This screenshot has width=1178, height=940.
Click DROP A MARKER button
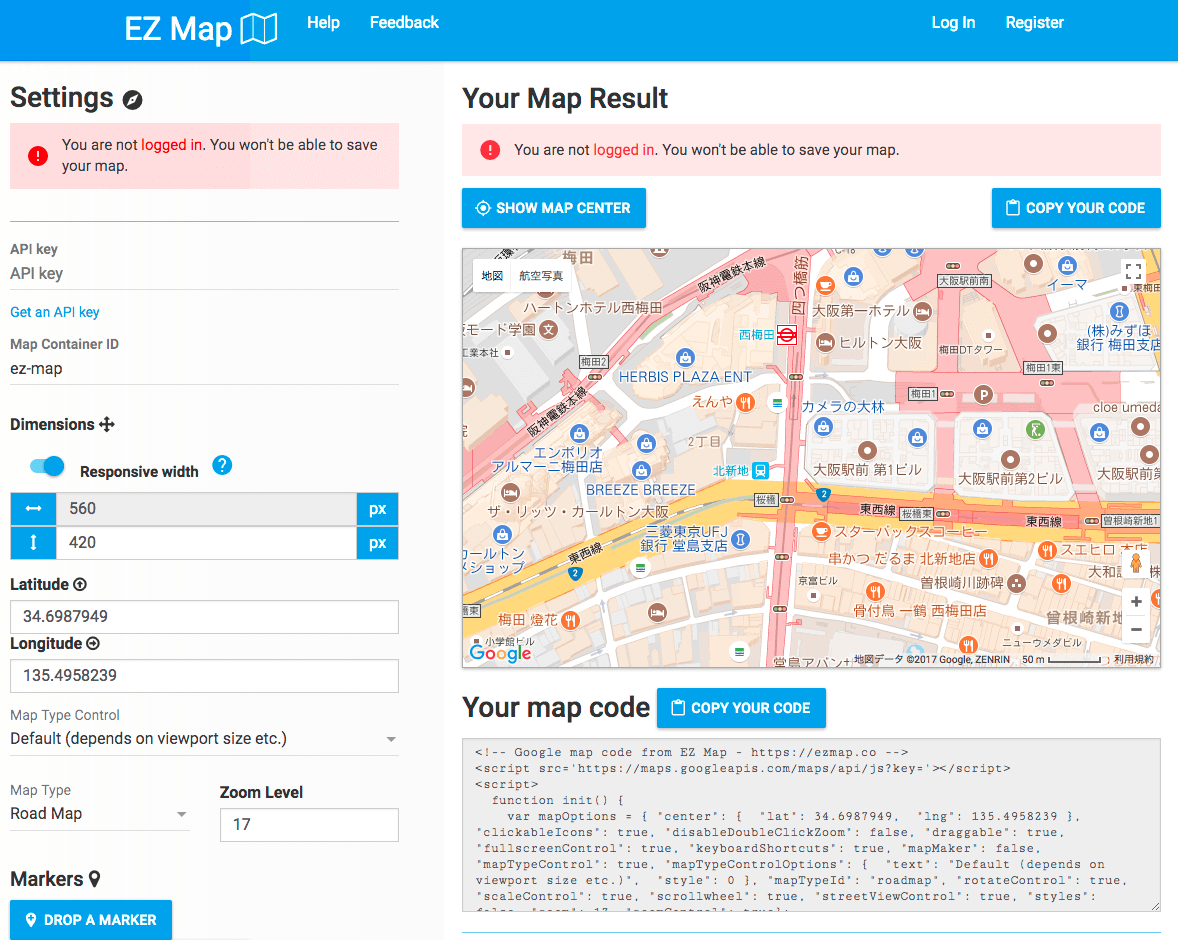point(91,920)
